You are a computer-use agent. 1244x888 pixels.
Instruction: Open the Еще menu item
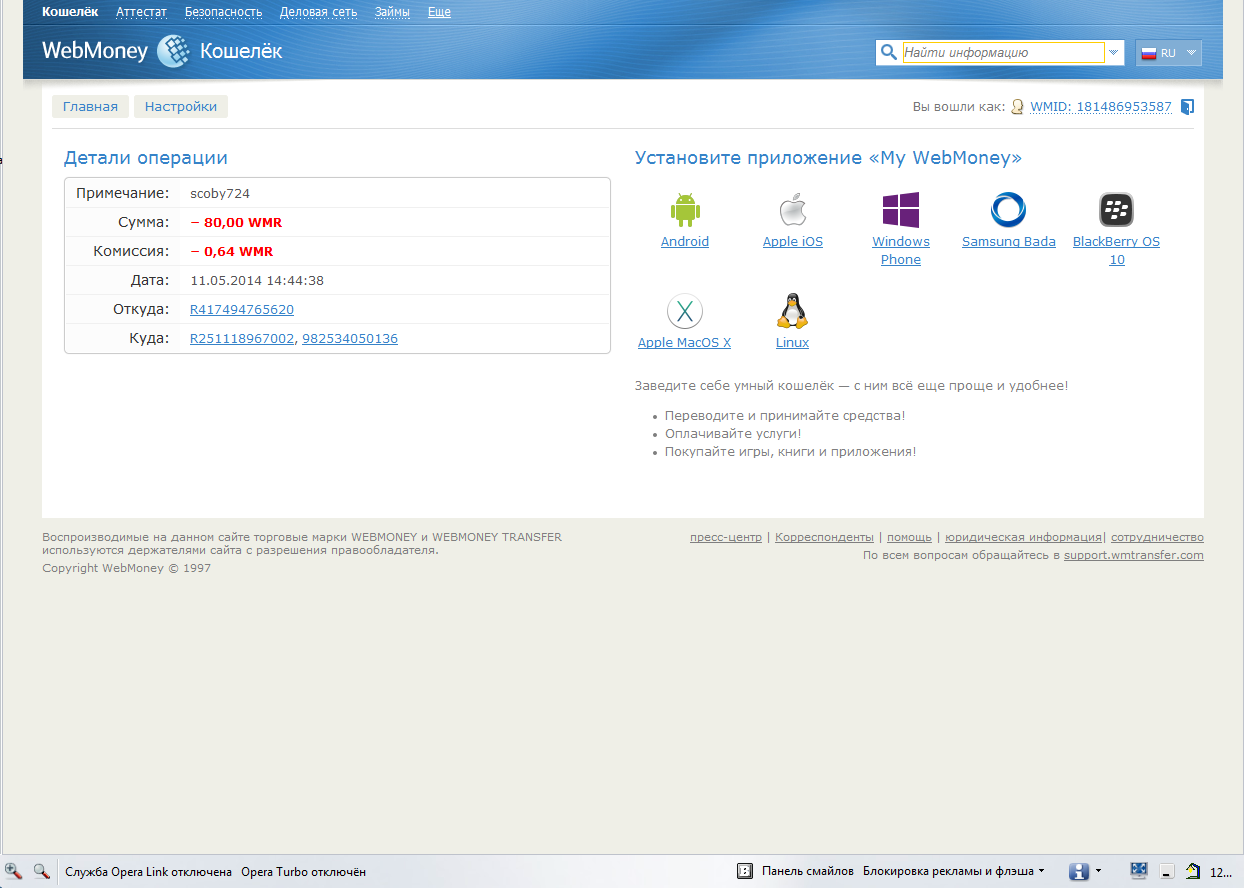tap(439, 12)
